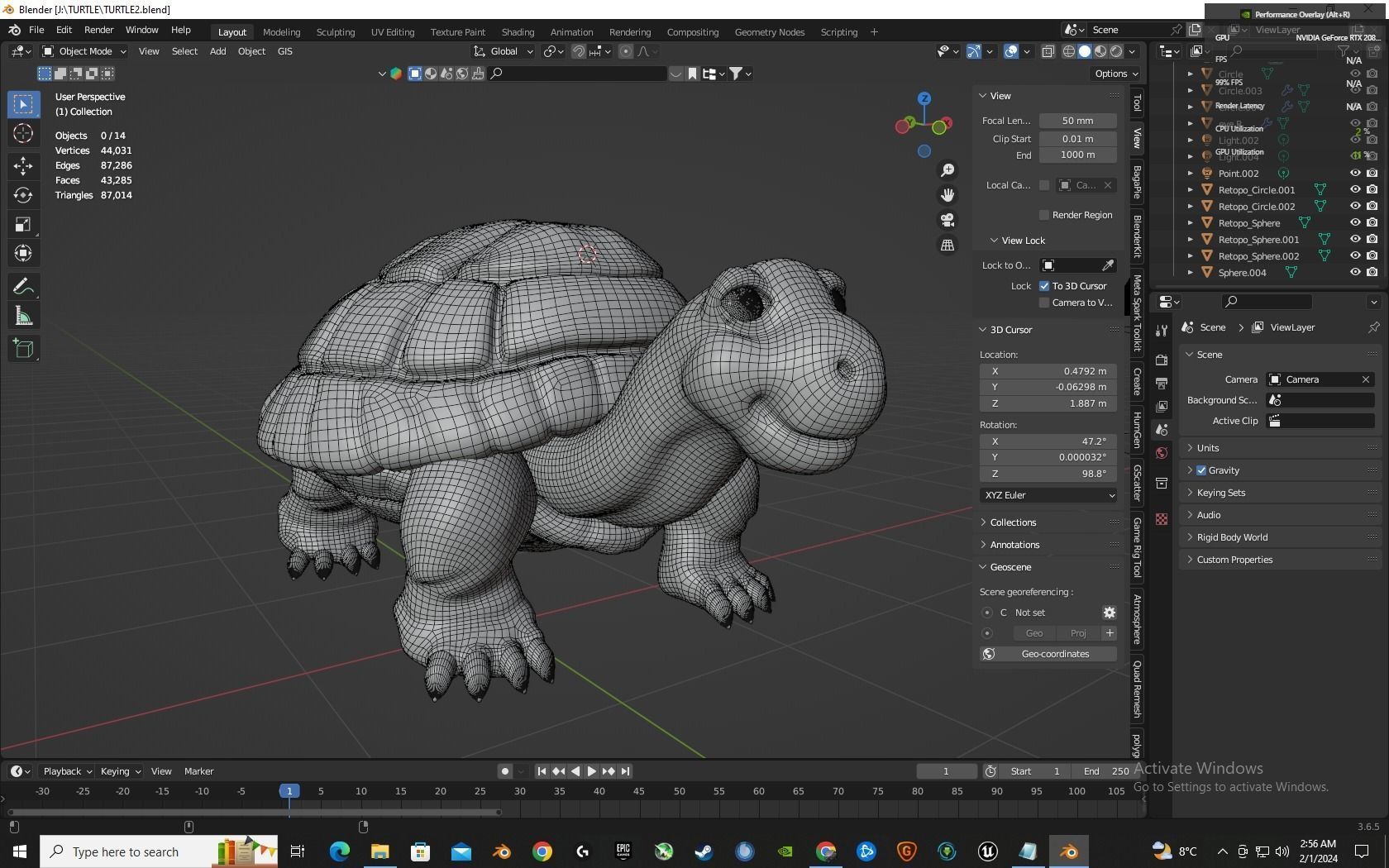
Task: Switch perspective/orthographic grid icon
Action: pos(947,245)
